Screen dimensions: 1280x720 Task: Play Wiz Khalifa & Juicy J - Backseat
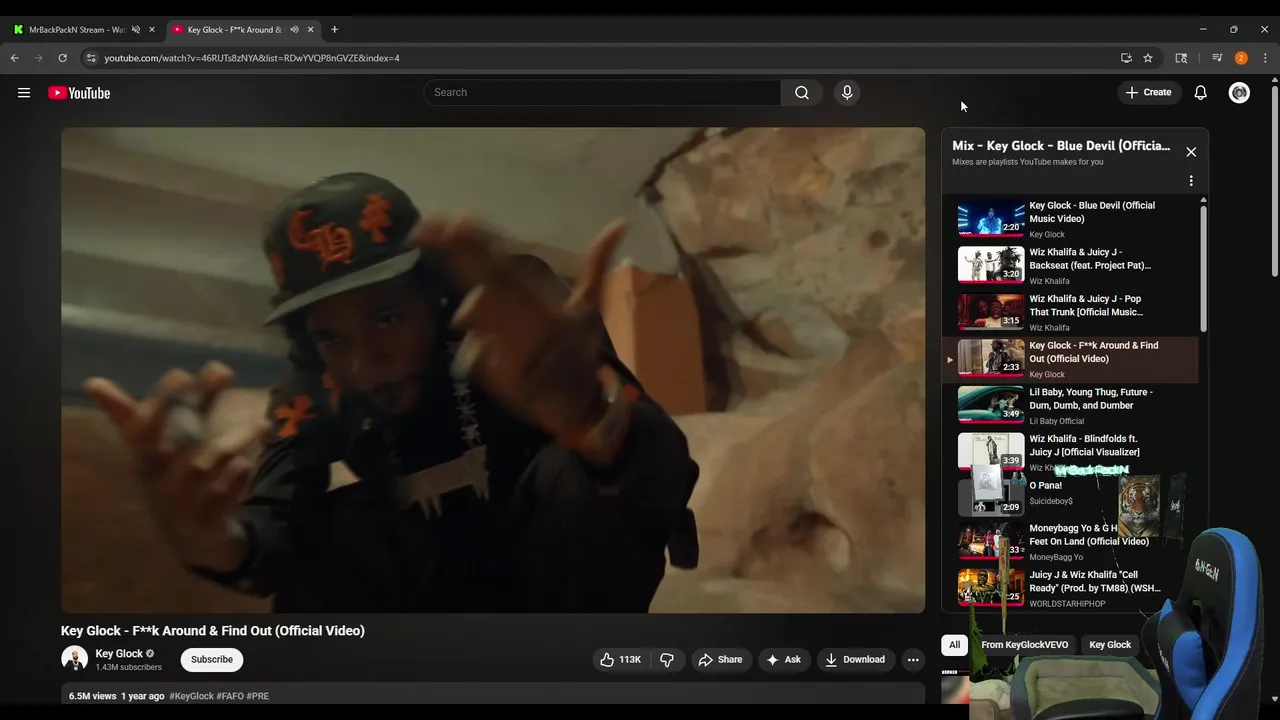pos(1070,266)
